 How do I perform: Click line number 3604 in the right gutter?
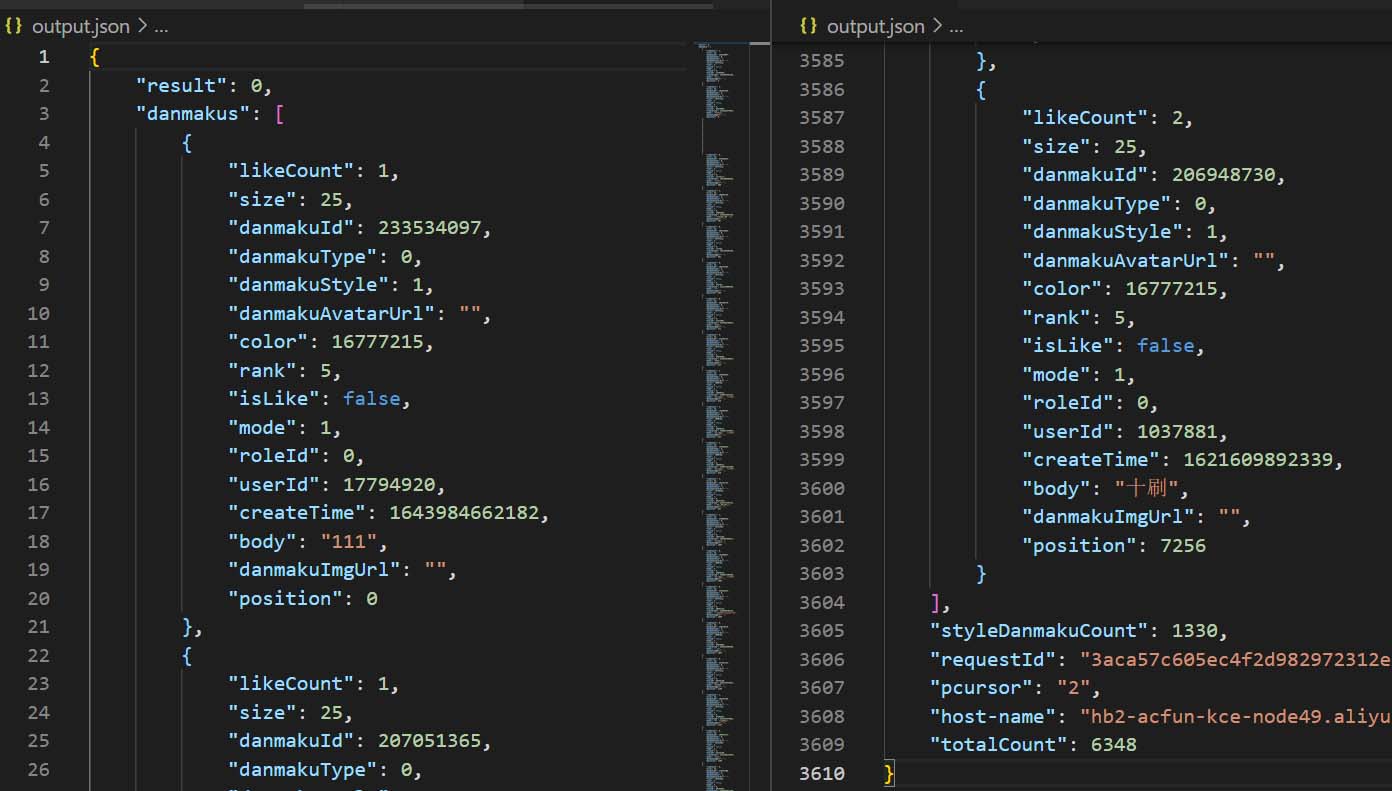[821, 602]
